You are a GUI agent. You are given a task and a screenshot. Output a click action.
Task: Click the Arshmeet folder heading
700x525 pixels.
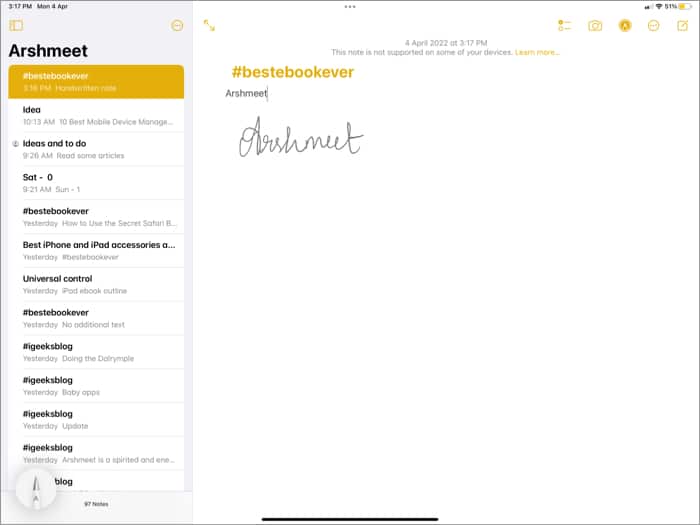tap(48, 50)
